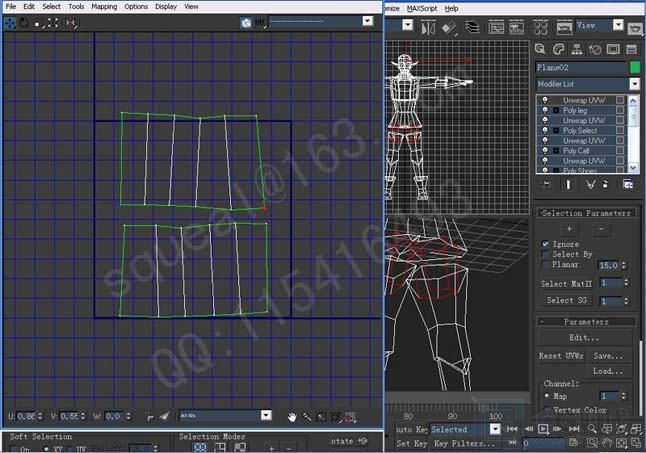Toggle the lightbulb on top Unwrap UVW modifier
Image resolution: width=646 pixels, height=453 pixels.
(545, 100)
